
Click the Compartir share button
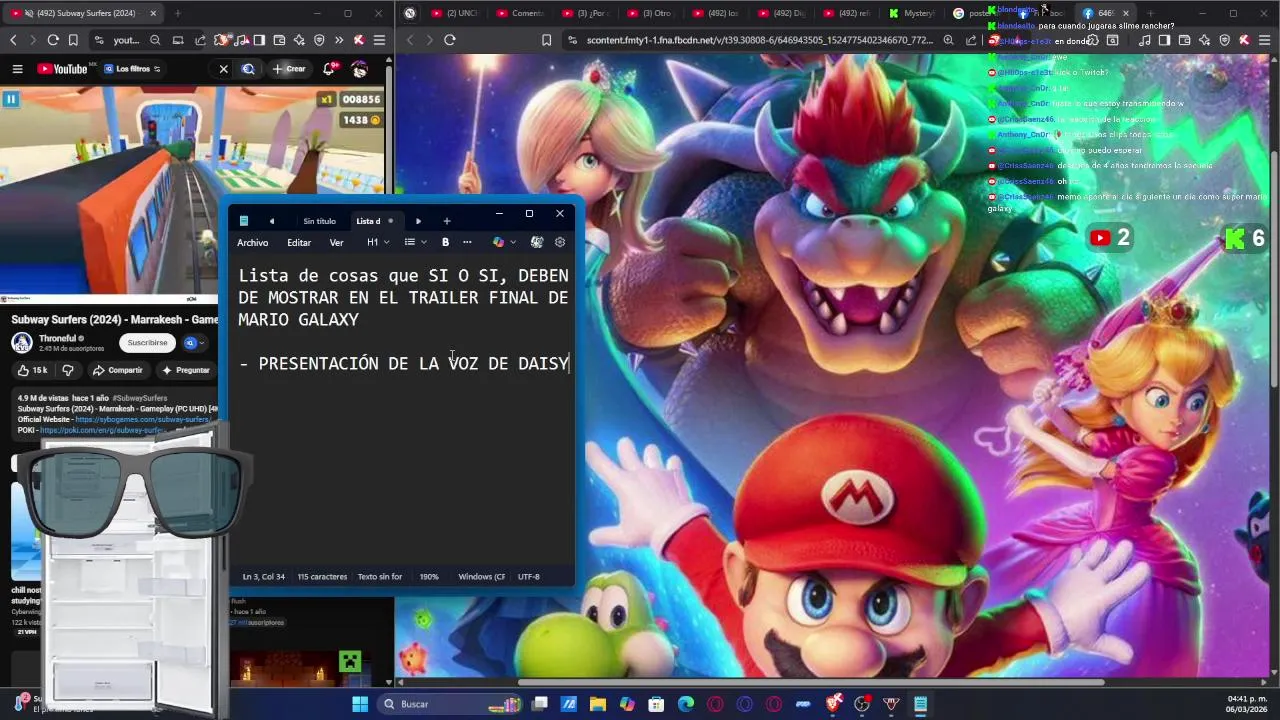coord(117,370)
